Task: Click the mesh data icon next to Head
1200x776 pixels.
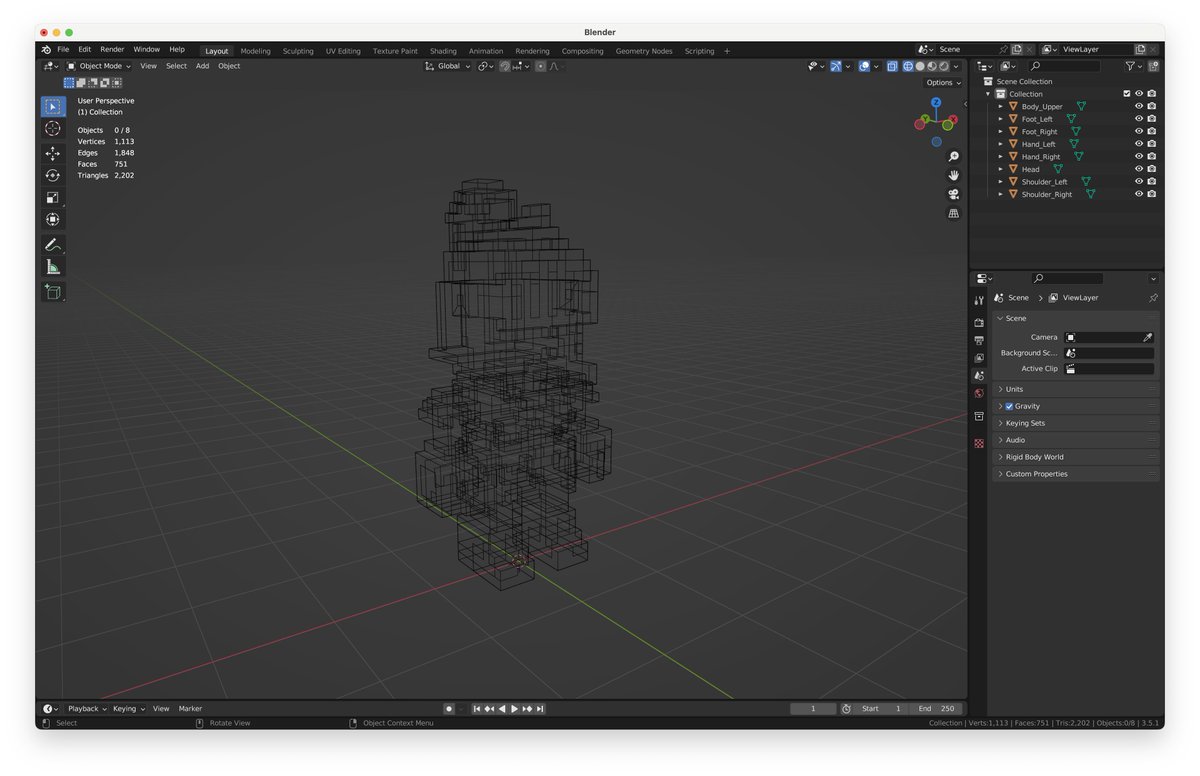Action: coord(1059,169)
